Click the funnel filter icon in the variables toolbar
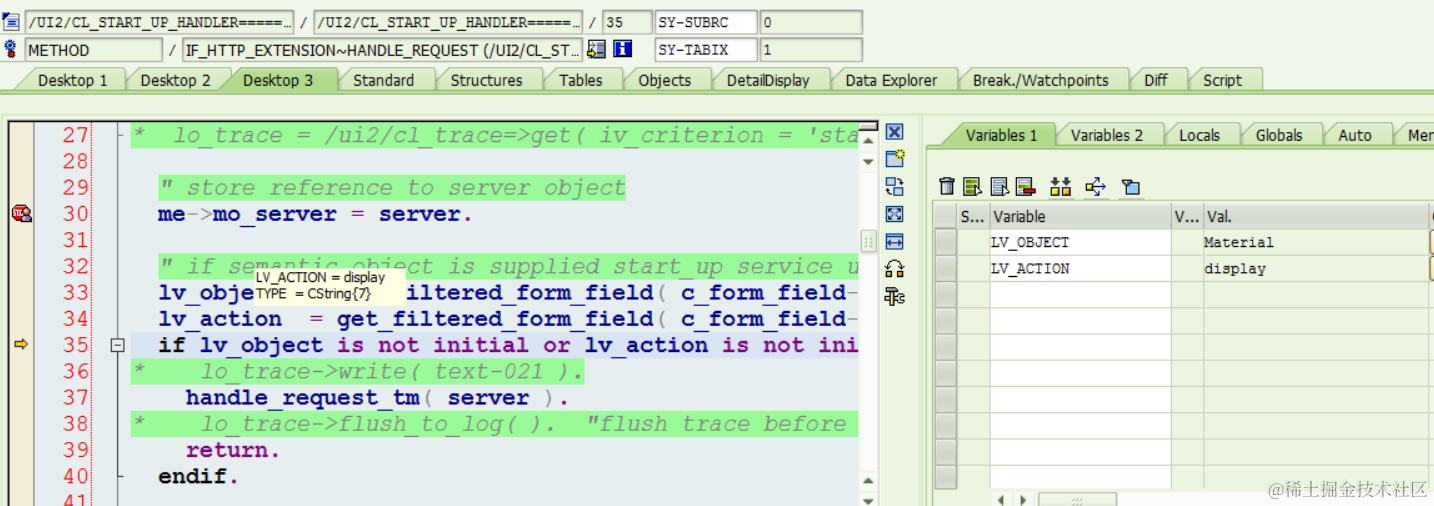This screenshot has width=1434, height=506. tap(1130, 187)
